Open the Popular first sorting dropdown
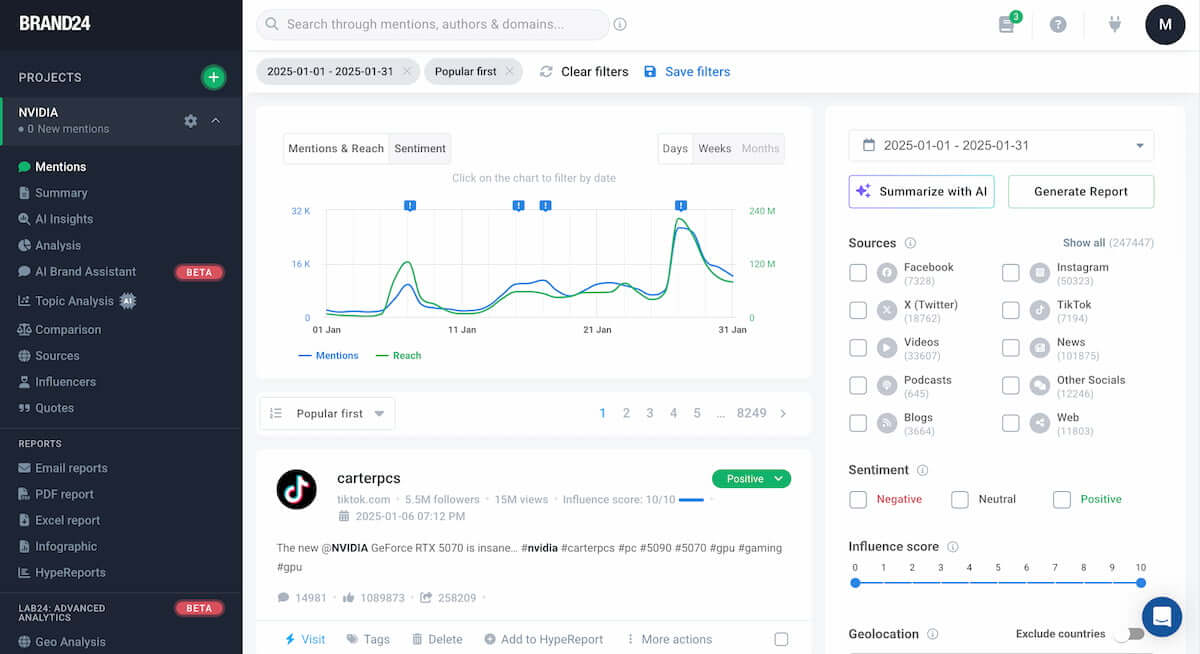1200x654 pixels. pos(327,412)
